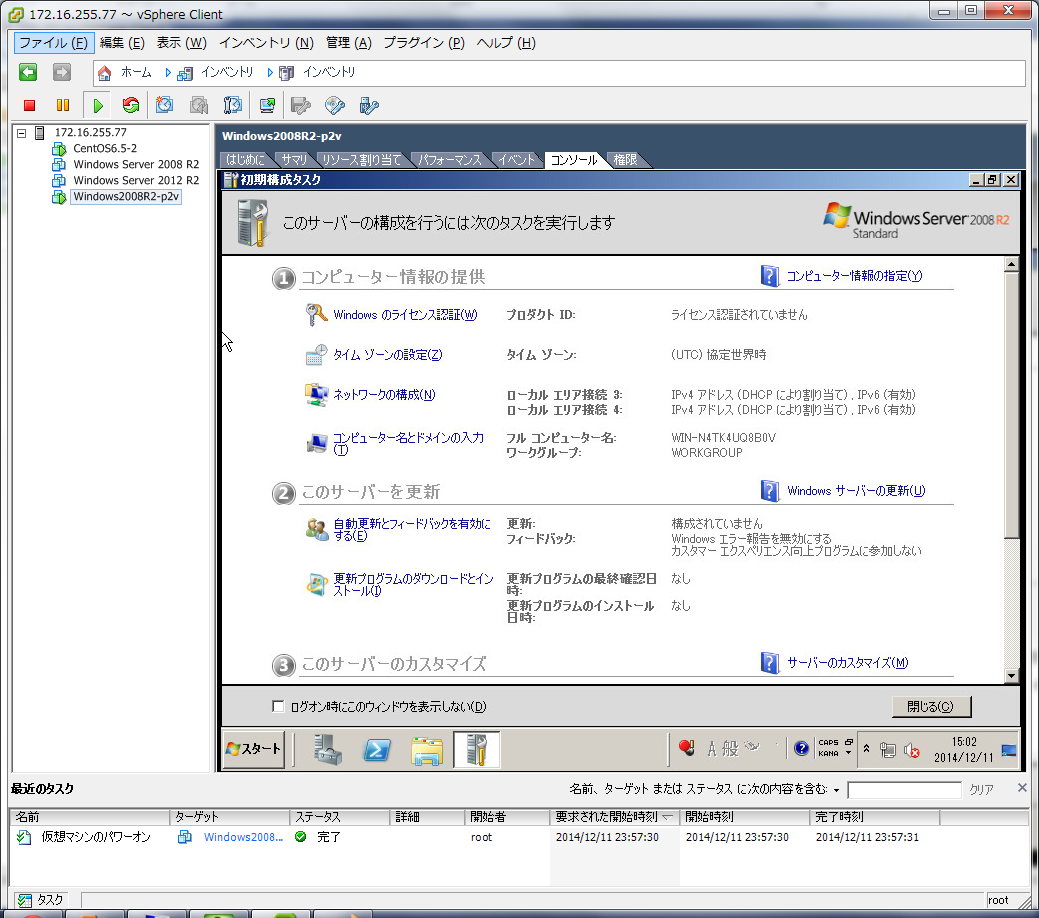Open Windows Explorer from the guest taskbar
The image size is (1039, 918).
(427, 750)
